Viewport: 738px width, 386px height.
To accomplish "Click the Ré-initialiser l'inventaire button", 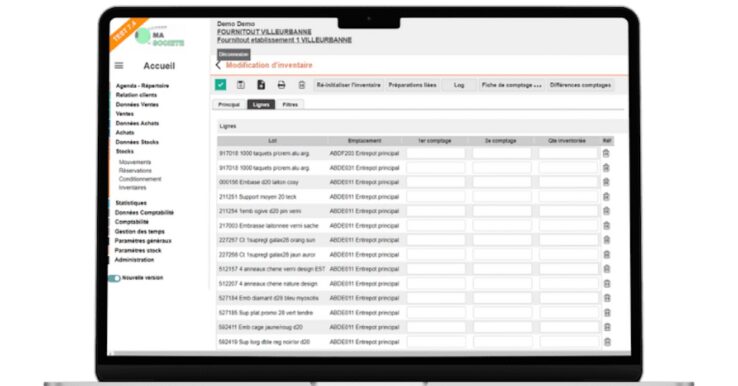I will (348, 85).
